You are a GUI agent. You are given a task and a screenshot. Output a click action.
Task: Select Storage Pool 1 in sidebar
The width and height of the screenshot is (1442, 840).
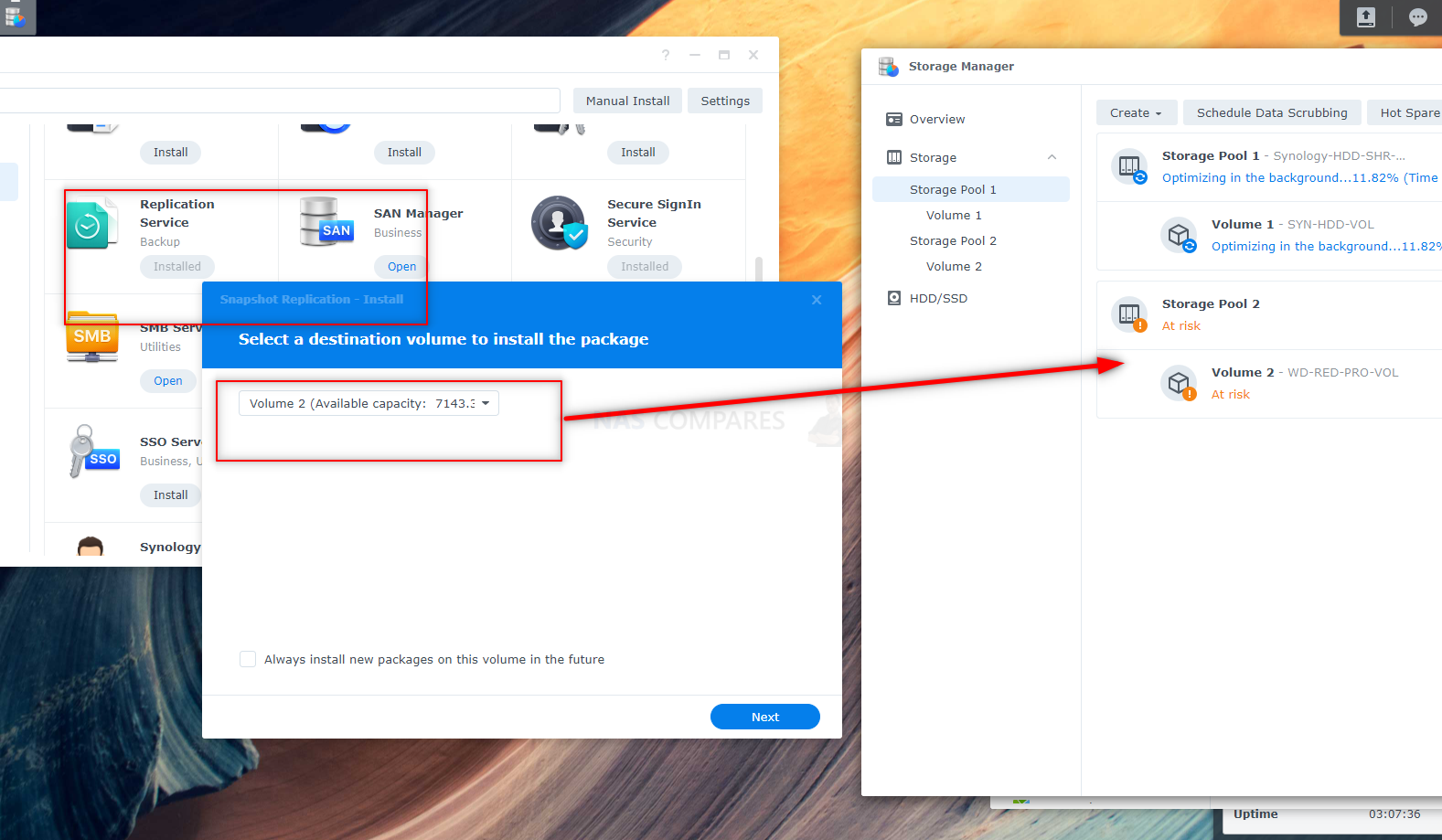click(970, 189)
